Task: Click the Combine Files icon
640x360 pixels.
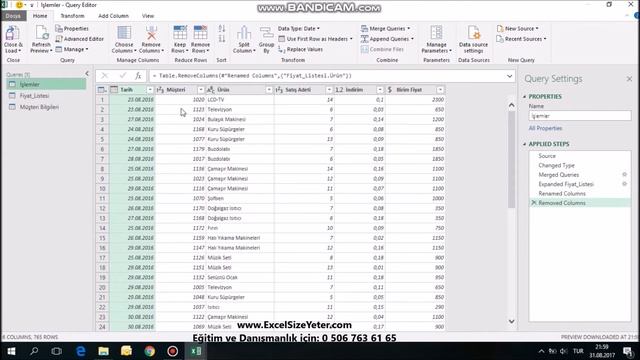Action: 364,49
